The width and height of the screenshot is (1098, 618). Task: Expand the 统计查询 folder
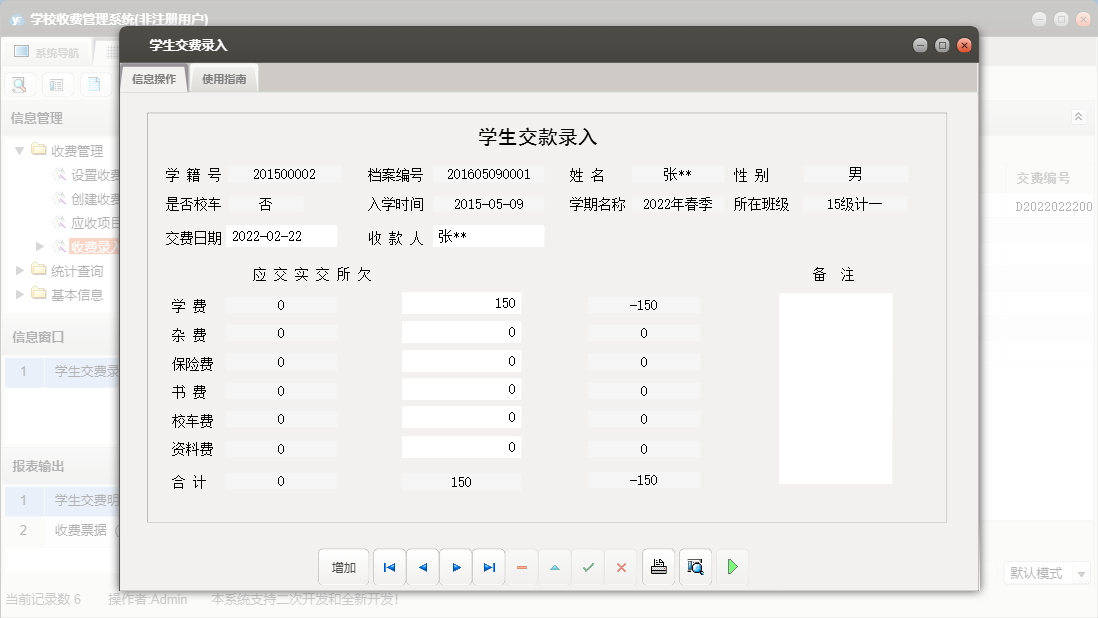[18, 270]
